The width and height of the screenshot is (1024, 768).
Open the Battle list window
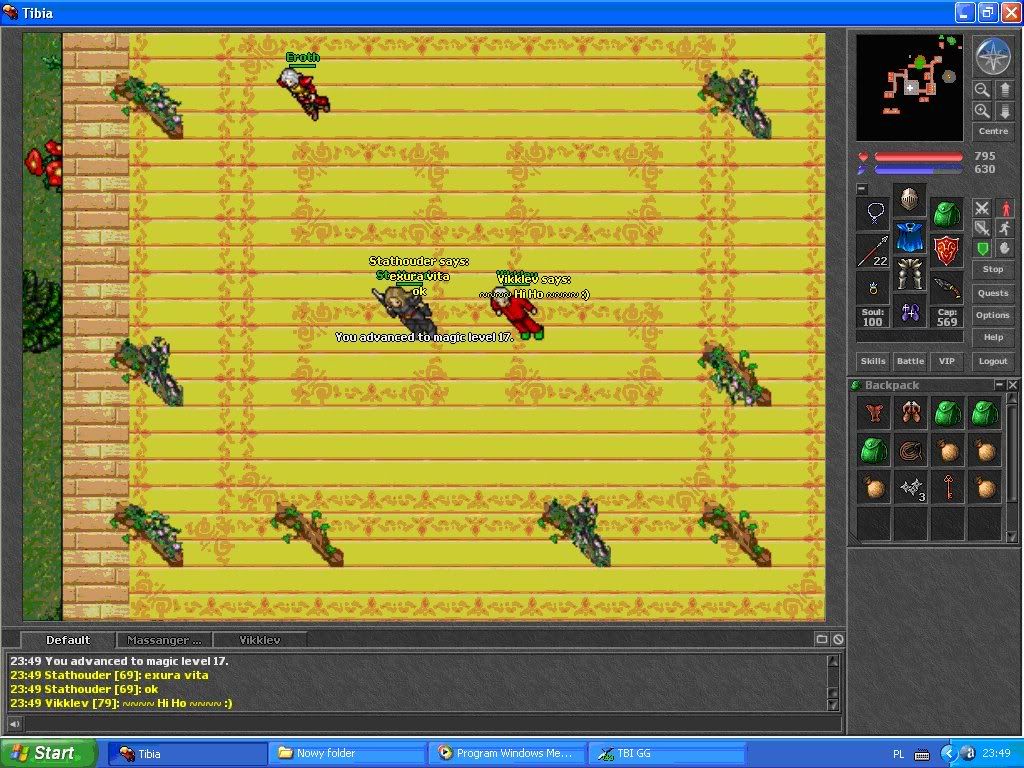tap(910, 361)
